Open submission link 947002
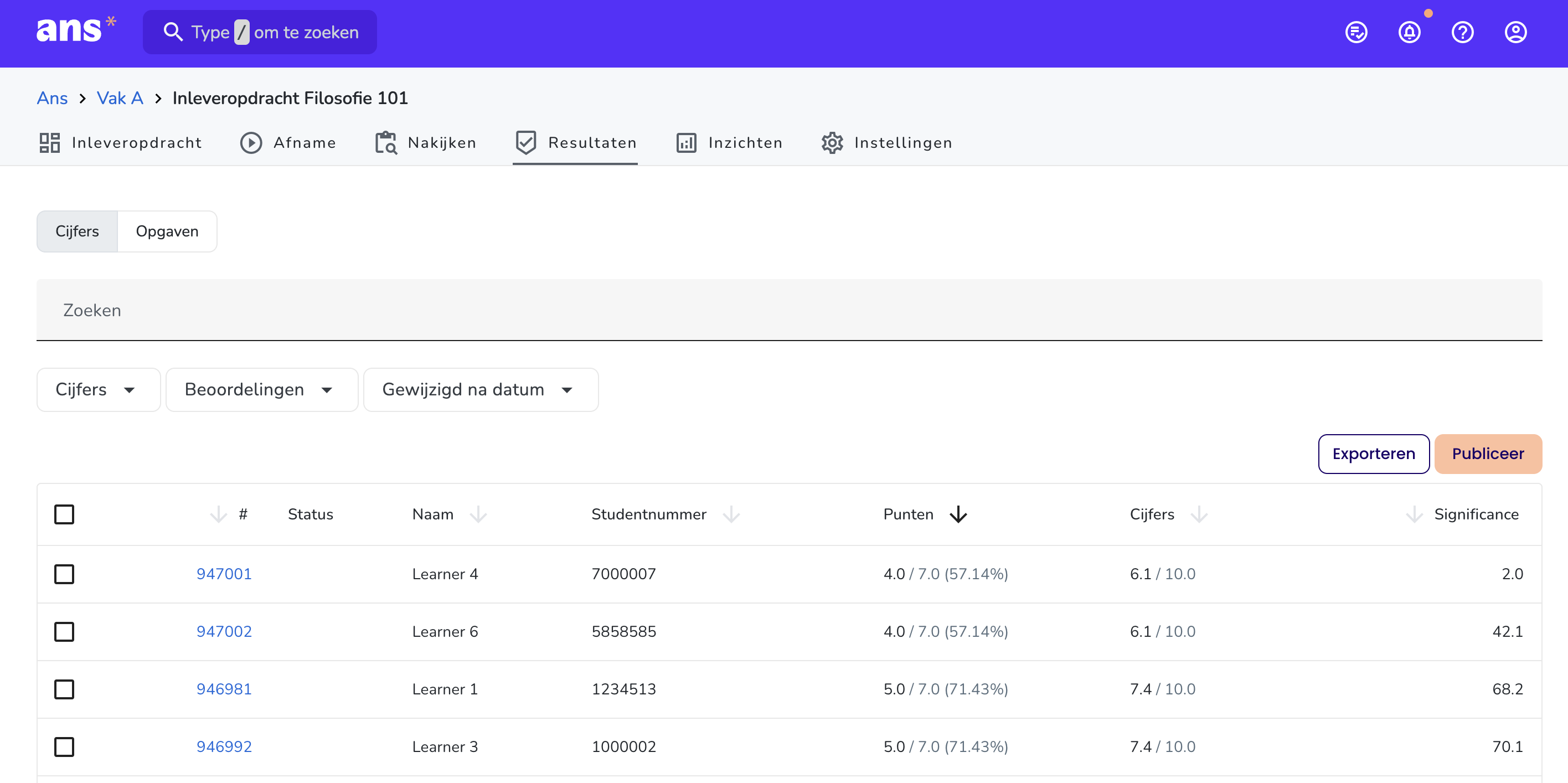Screen dimensions: 1568x783 point(224,631)
